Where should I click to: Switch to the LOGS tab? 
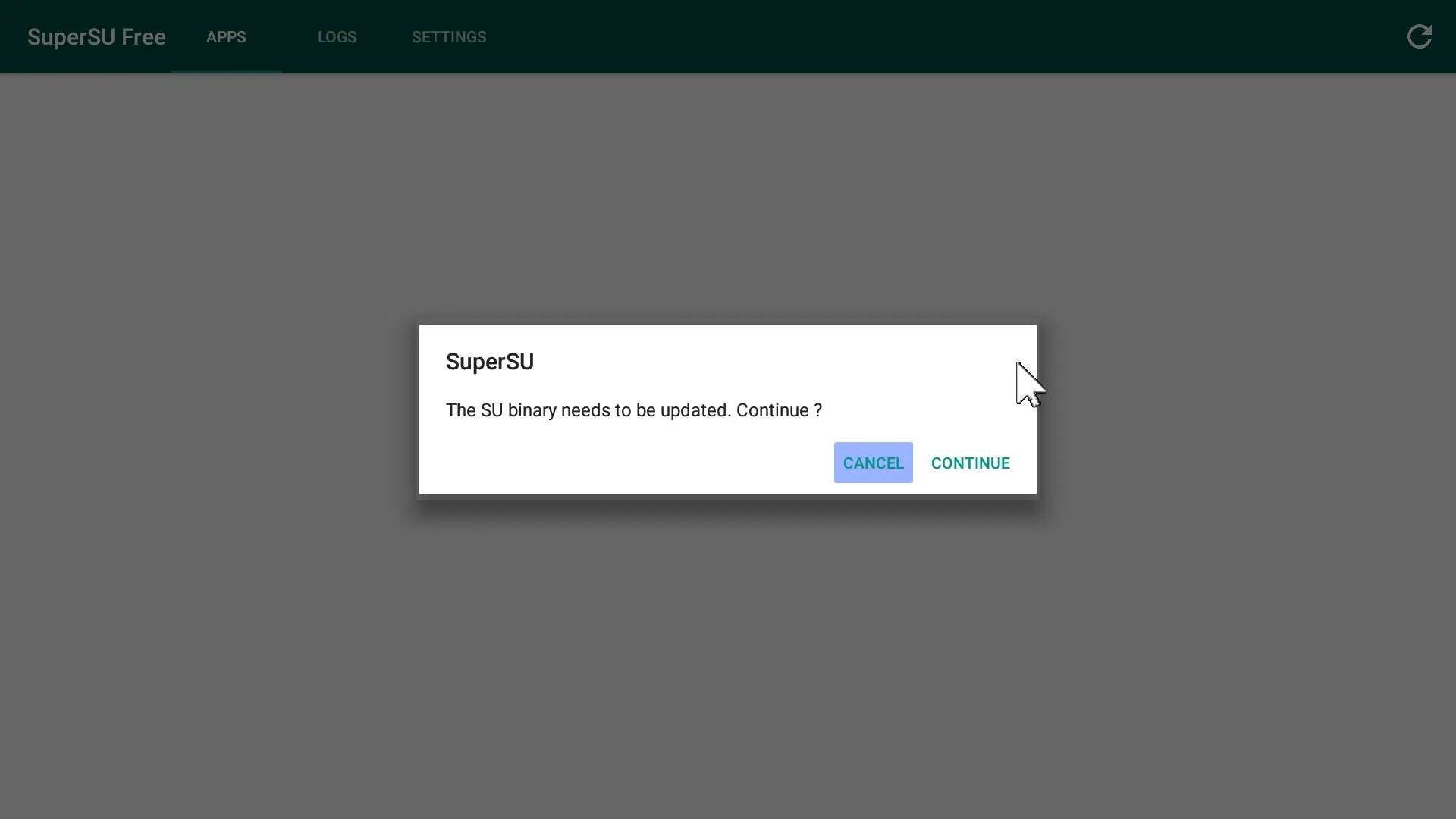tap(337, 36)
